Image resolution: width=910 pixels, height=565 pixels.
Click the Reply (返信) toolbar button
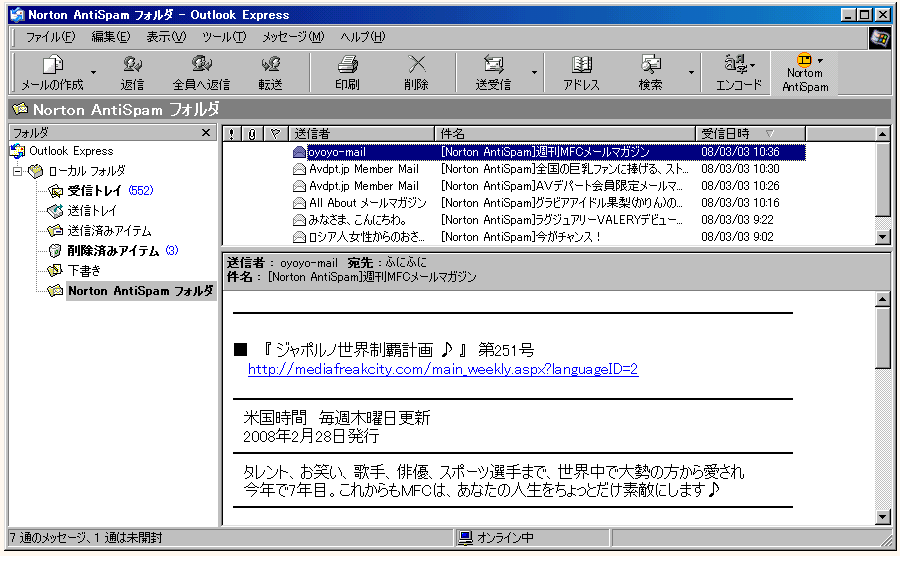pyautogui.click(x=132, y=73)
